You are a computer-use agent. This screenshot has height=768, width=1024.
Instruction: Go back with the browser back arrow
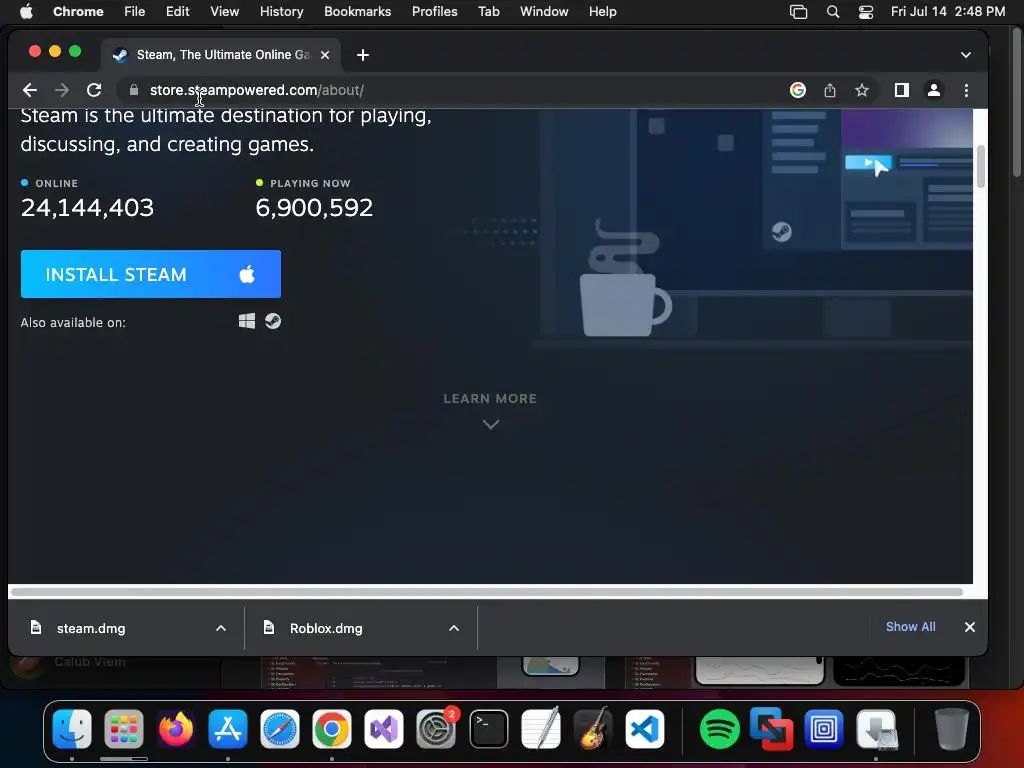(30, 90)
